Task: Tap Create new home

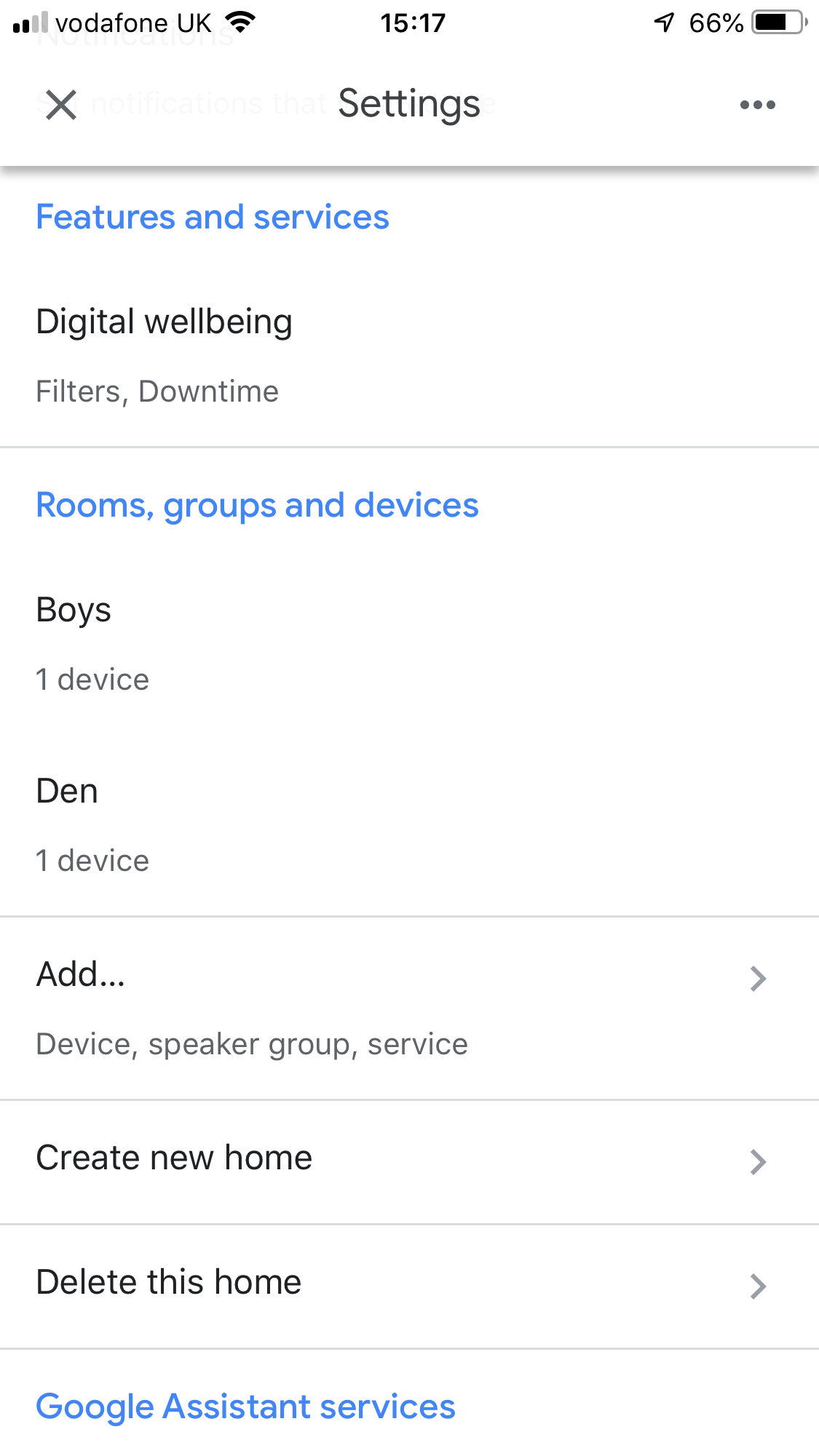Action: (175, 1158)
